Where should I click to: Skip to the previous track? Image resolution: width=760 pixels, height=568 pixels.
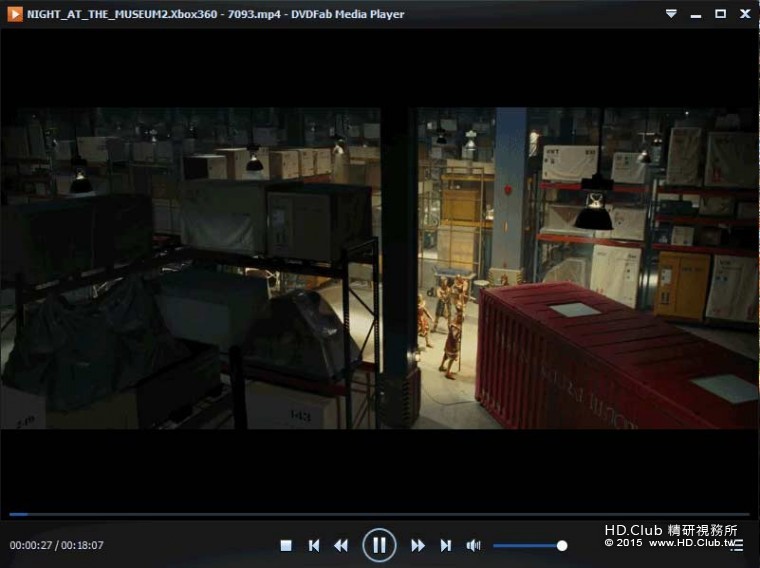[x=314, y=546]
